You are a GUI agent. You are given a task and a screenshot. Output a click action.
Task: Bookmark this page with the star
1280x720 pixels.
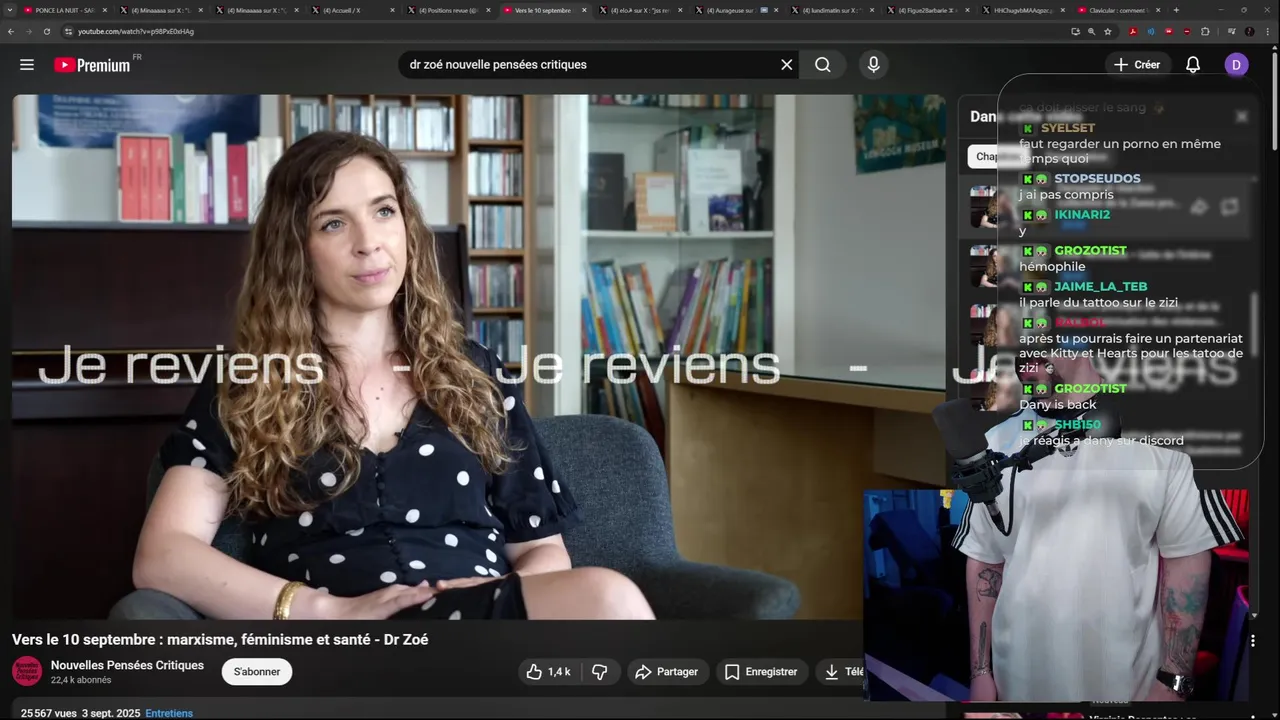tap(1108, 31)
